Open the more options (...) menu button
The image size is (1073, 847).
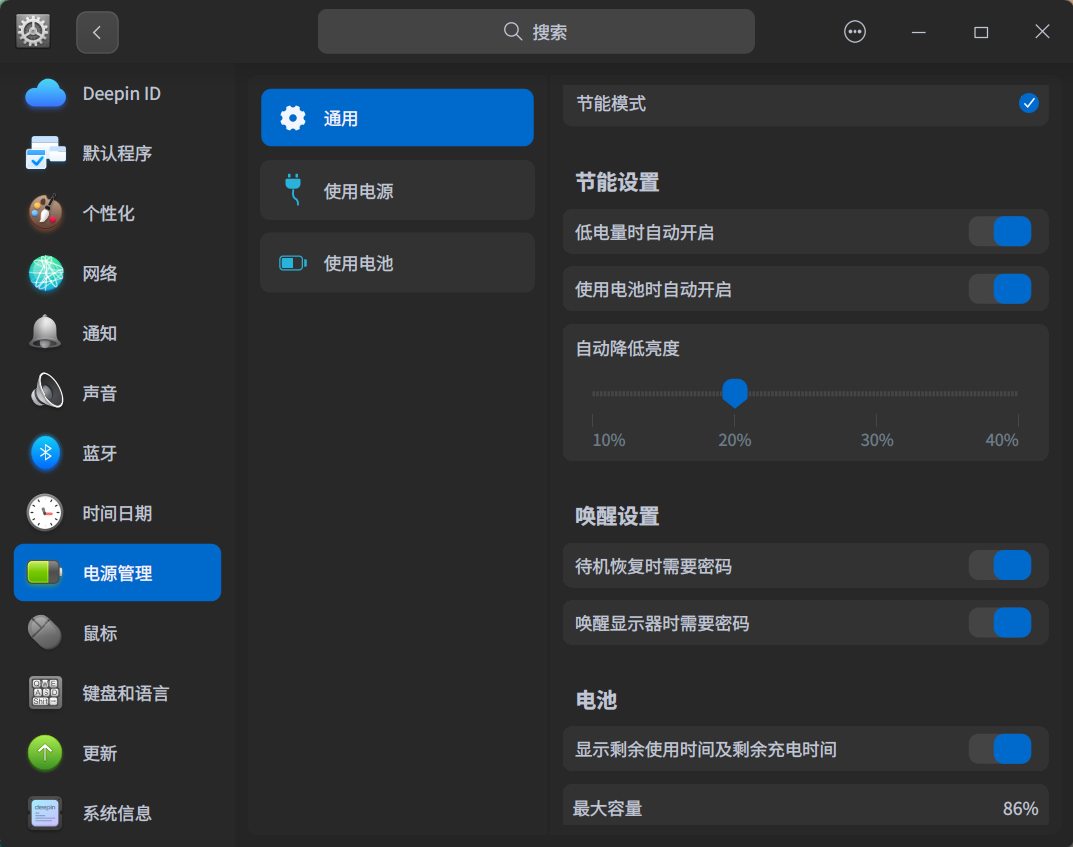(855, 31)
